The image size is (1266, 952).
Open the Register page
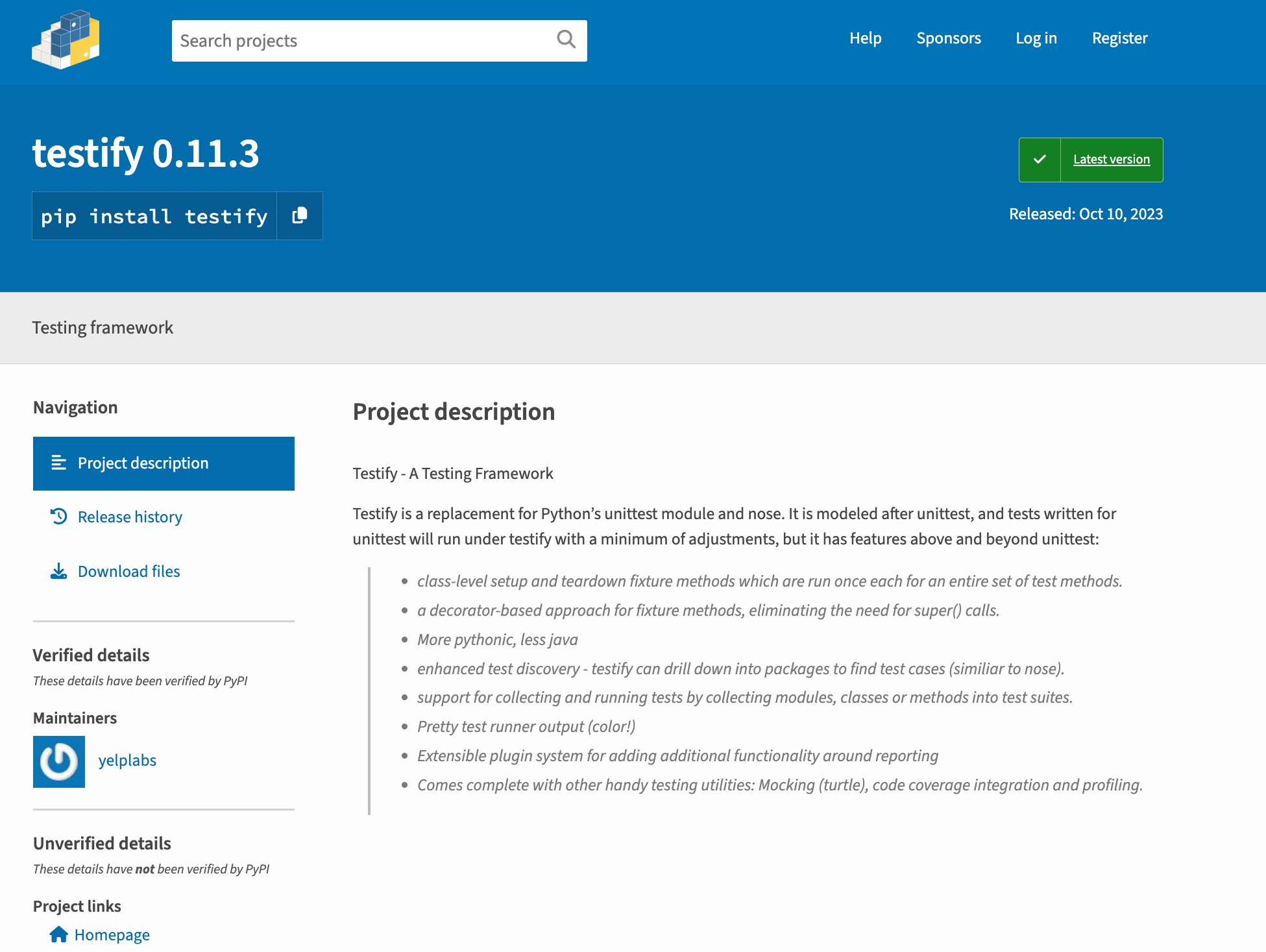click(1119, 38)
